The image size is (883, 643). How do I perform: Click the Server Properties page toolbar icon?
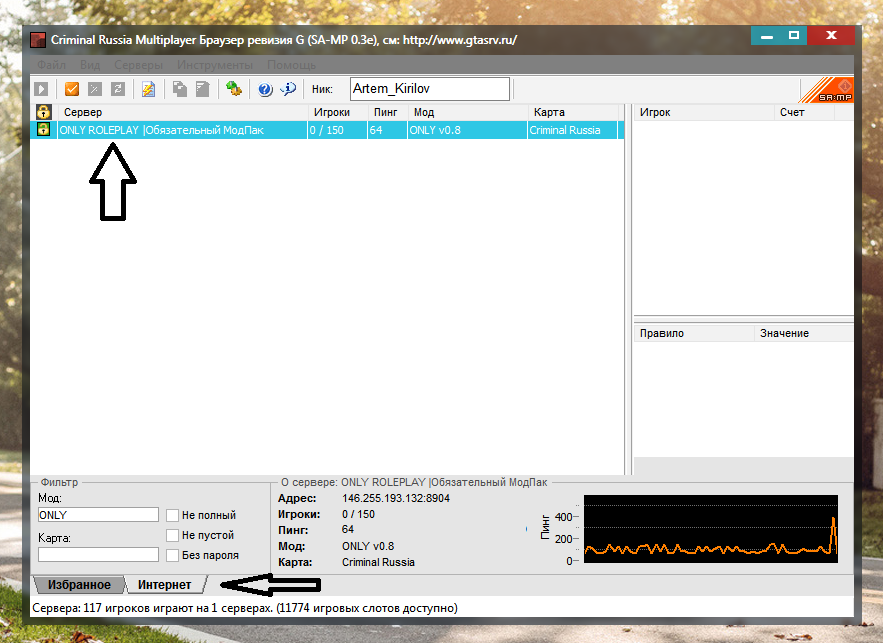click(x=202, y=89)
